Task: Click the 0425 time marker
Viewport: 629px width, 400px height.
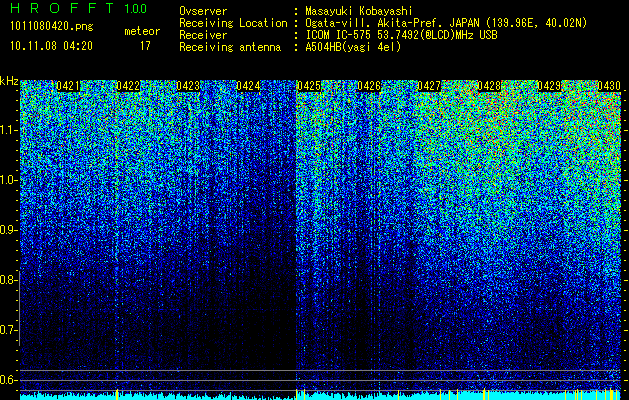Action: click(309, 86)
